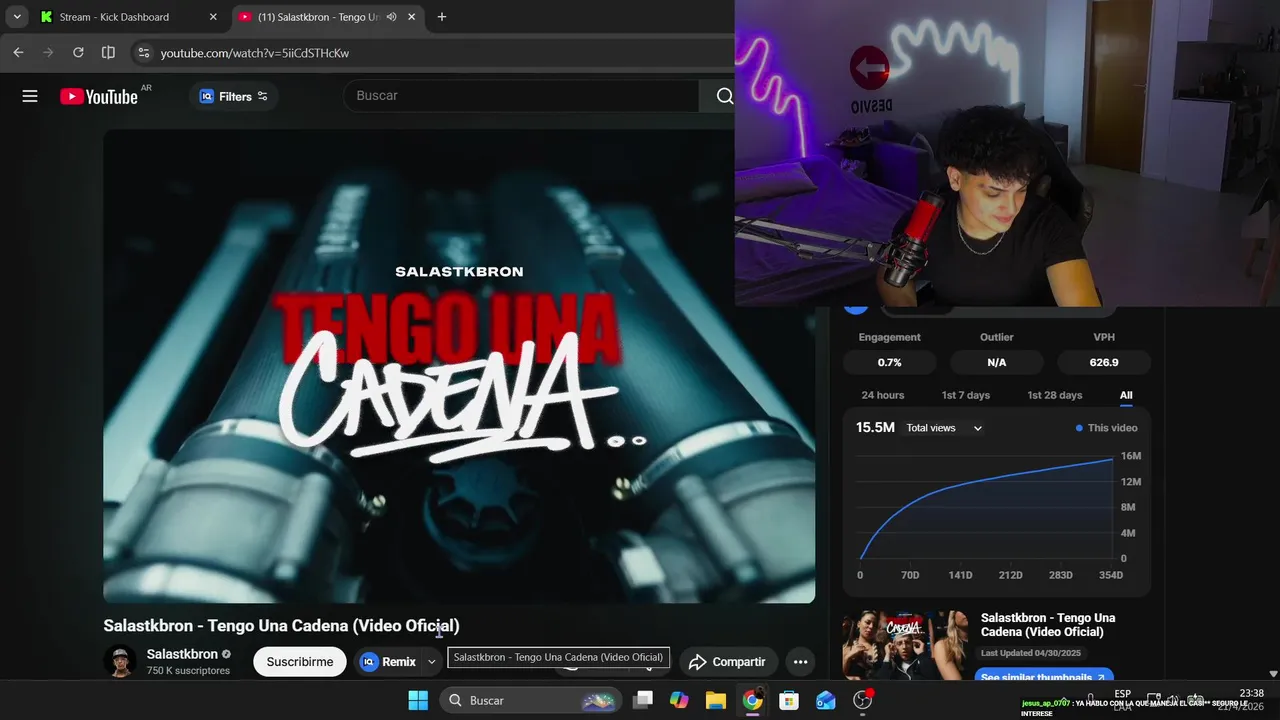Click the Outlier N/A value
1280x720 pixels.
[997, 362]
